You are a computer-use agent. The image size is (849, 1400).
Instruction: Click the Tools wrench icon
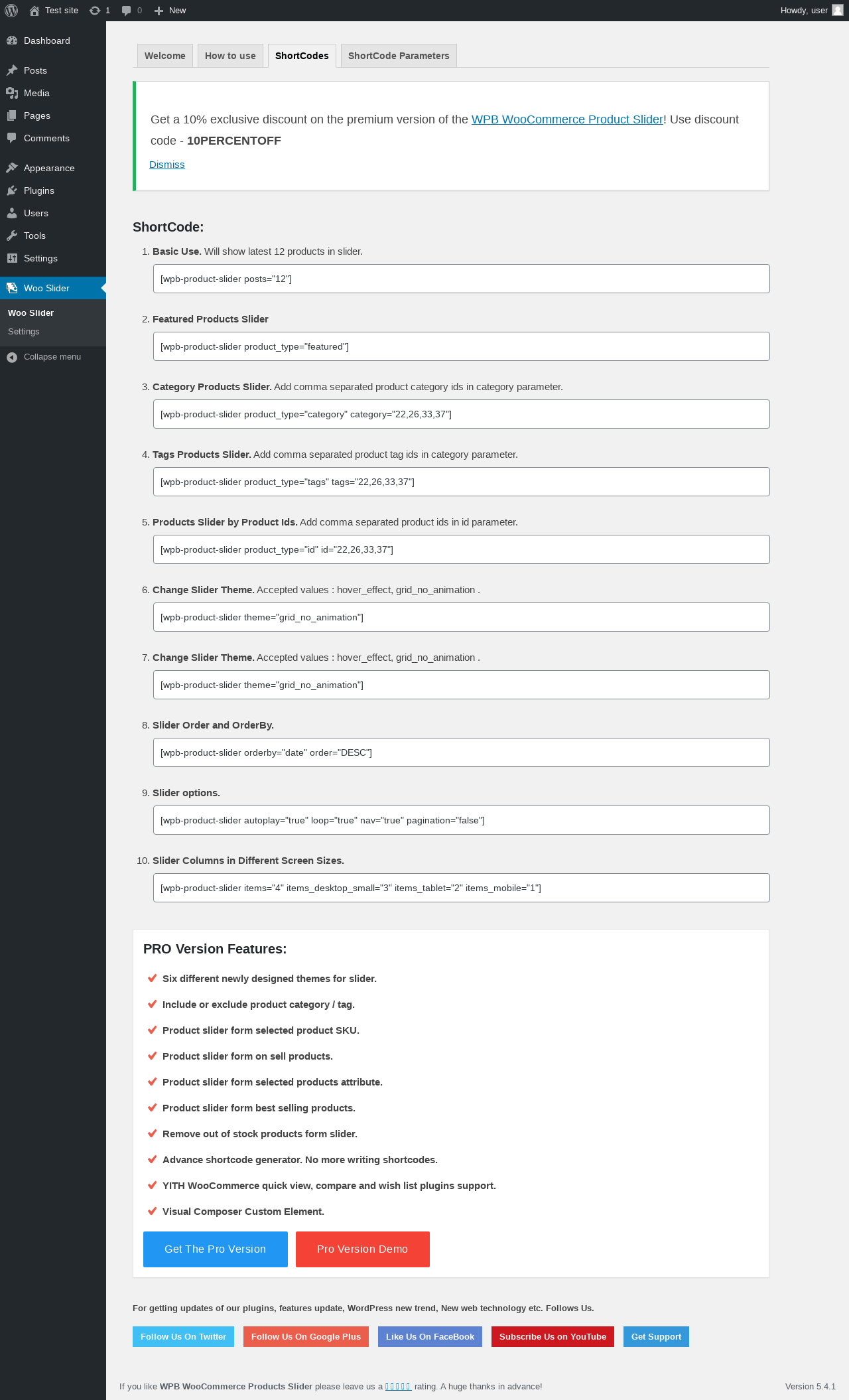tap(12, 236)
